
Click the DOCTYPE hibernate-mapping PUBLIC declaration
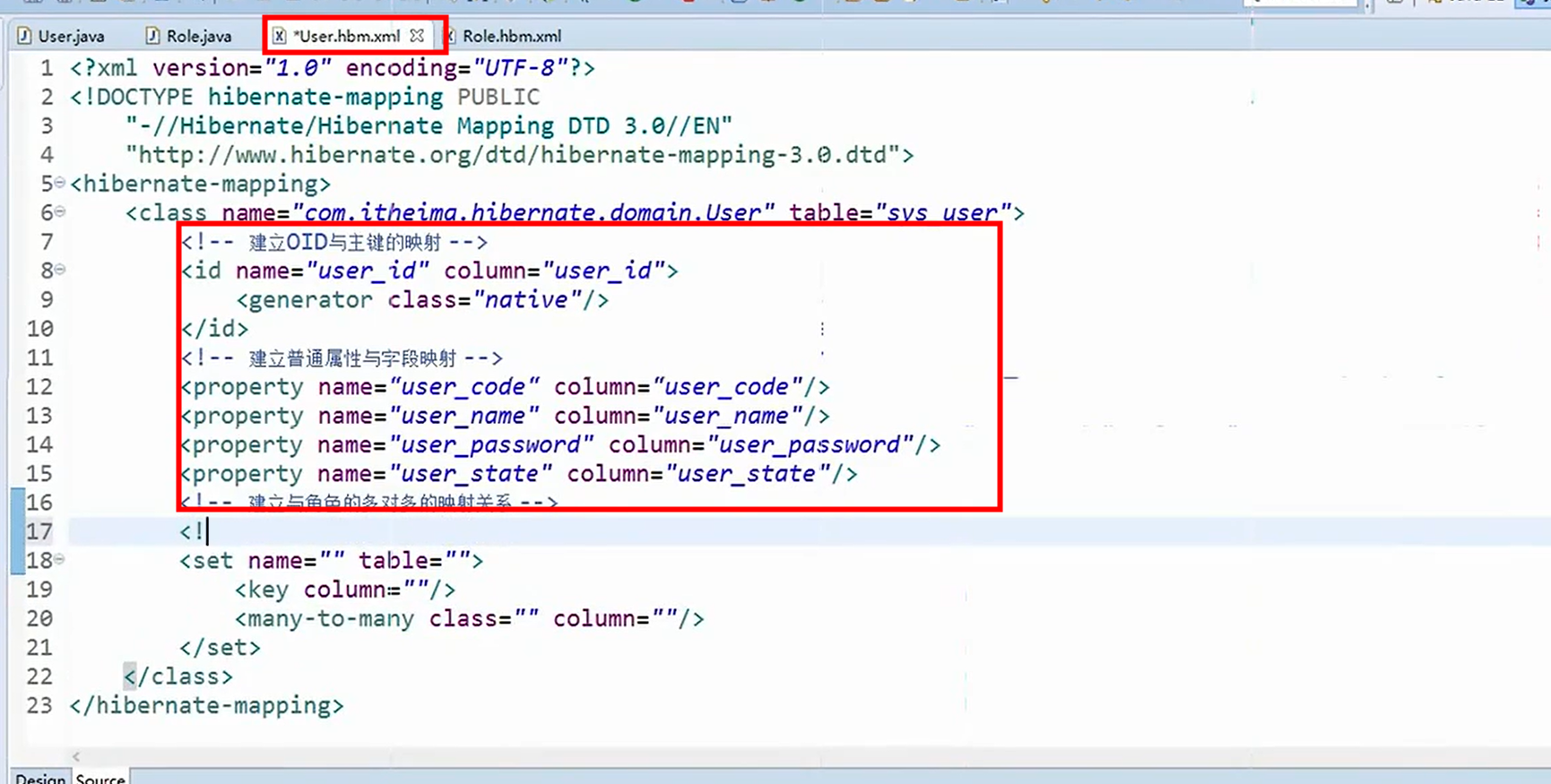(305, 97)
